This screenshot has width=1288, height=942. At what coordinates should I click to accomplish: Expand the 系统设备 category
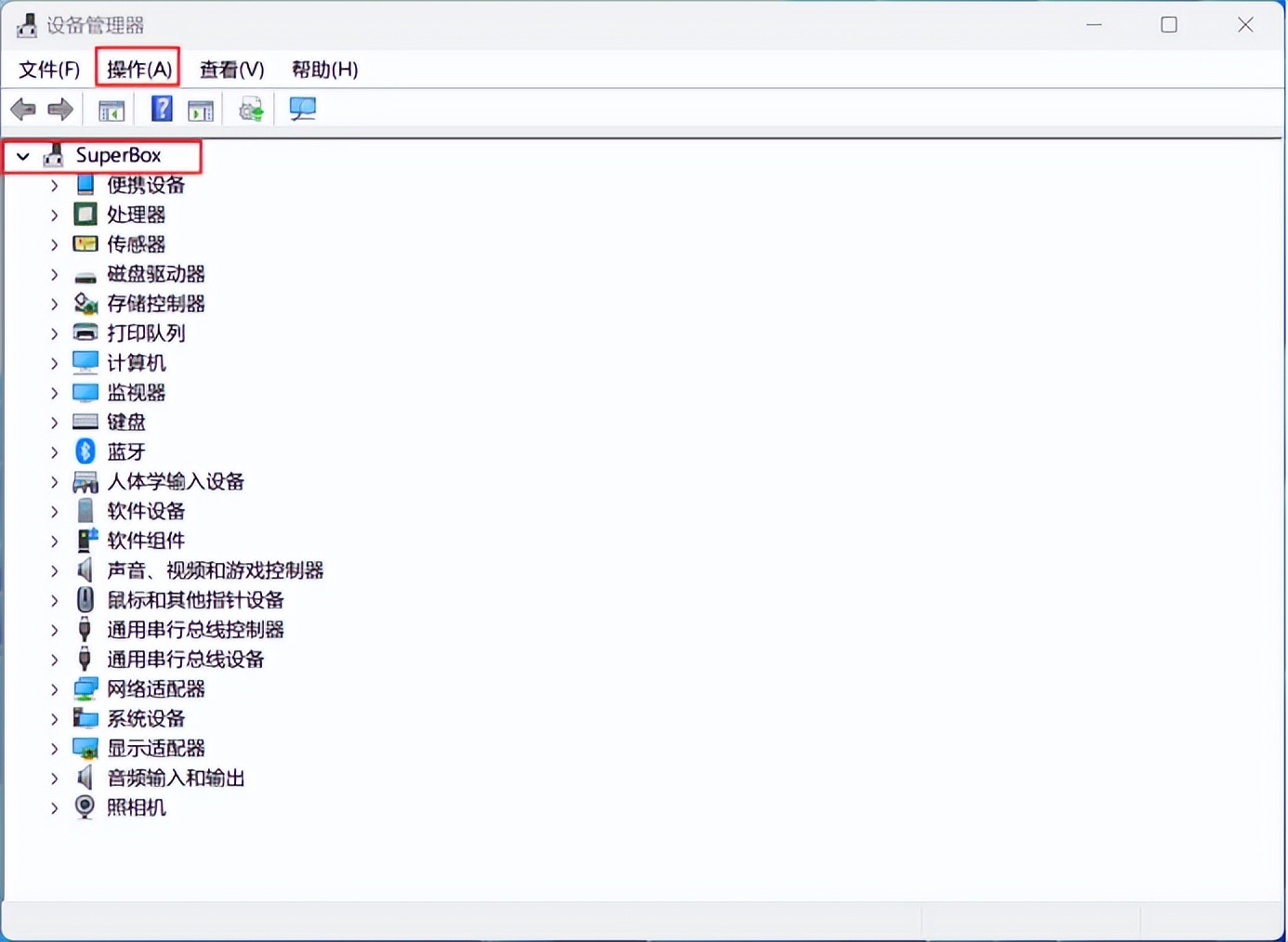pyautogui.click(x=54, y=719)
